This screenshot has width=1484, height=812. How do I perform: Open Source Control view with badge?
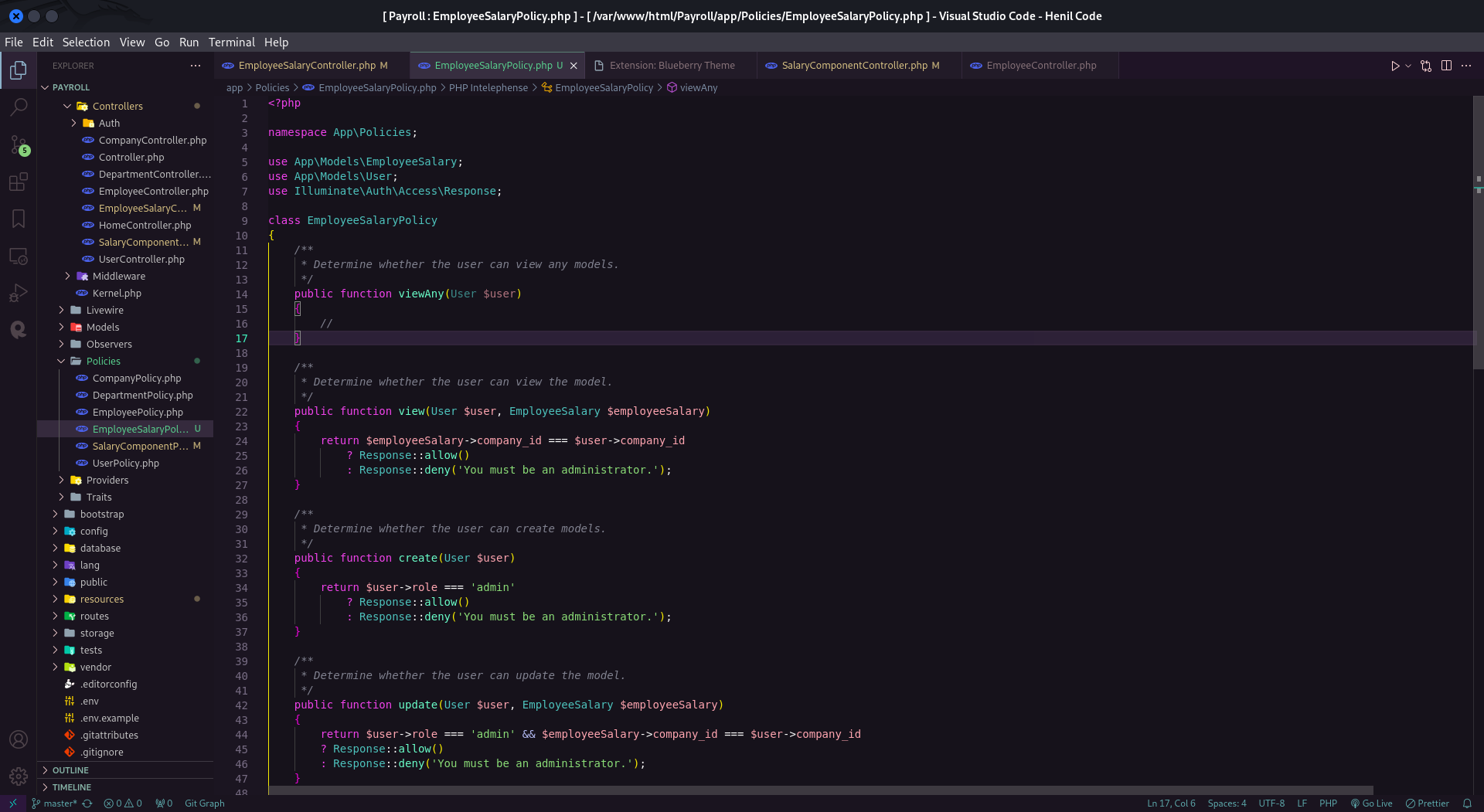pos(19,144)
